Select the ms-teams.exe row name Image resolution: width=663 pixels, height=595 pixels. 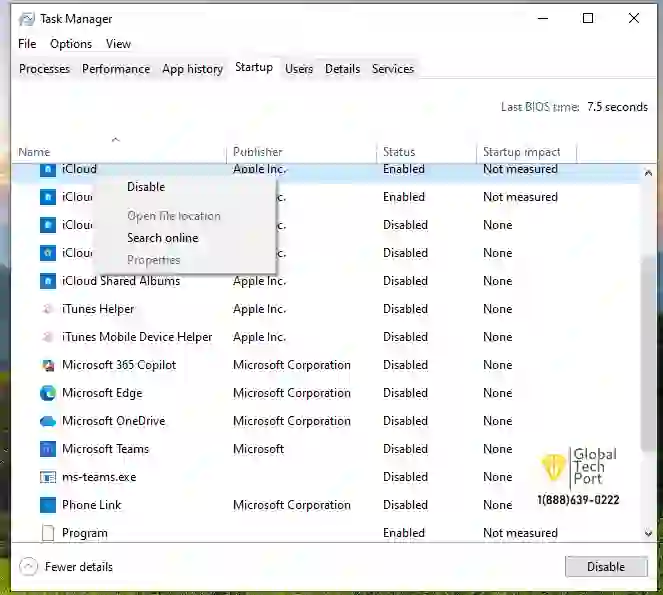pos(99,477)
